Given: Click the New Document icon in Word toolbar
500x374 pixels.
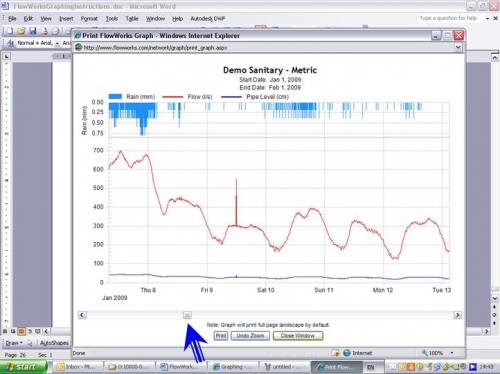Looking at the screenshot, I should (10, 31).
